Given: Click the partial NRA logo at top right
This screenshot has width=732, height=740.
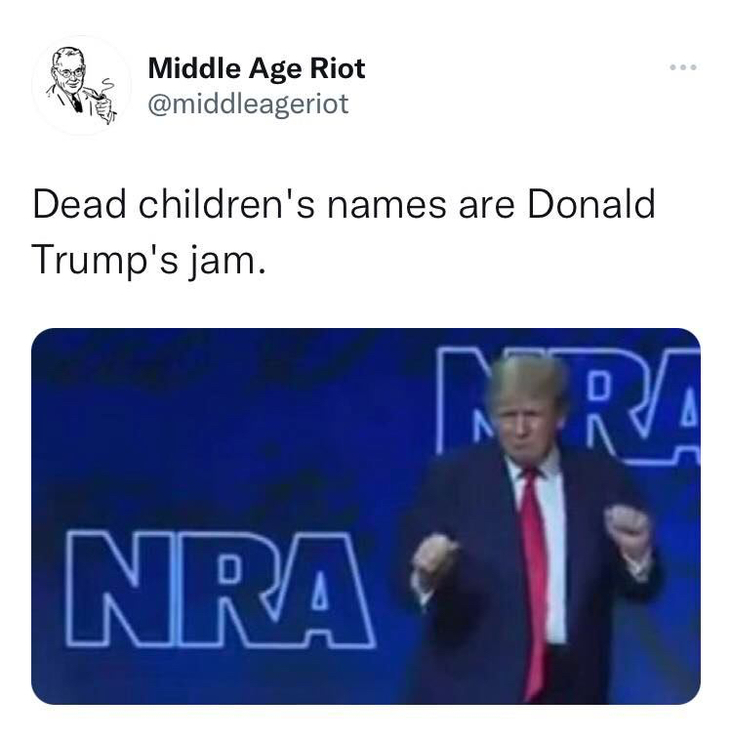Looking at the screenshot, I should pyautogui.click(x=568, y=406).
